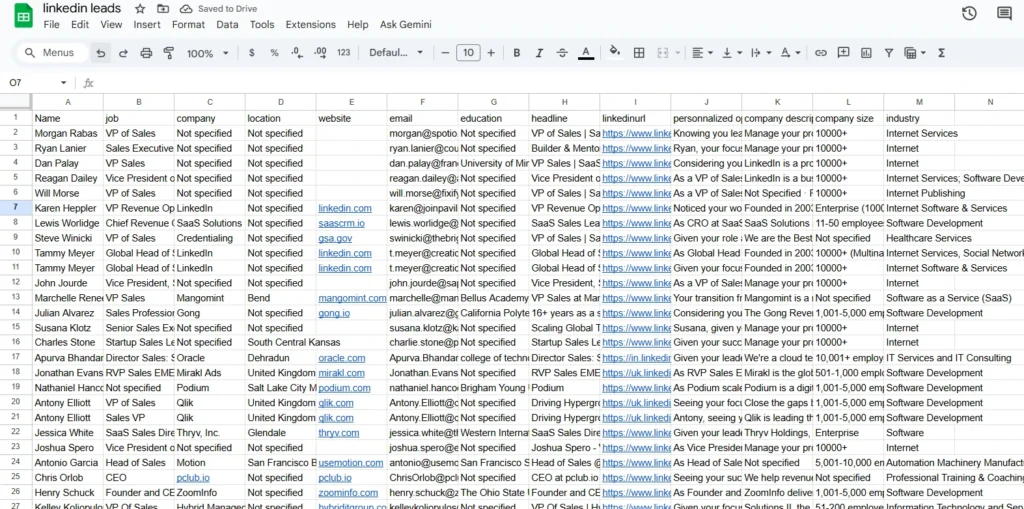Star the linkedin leads document

140,9
